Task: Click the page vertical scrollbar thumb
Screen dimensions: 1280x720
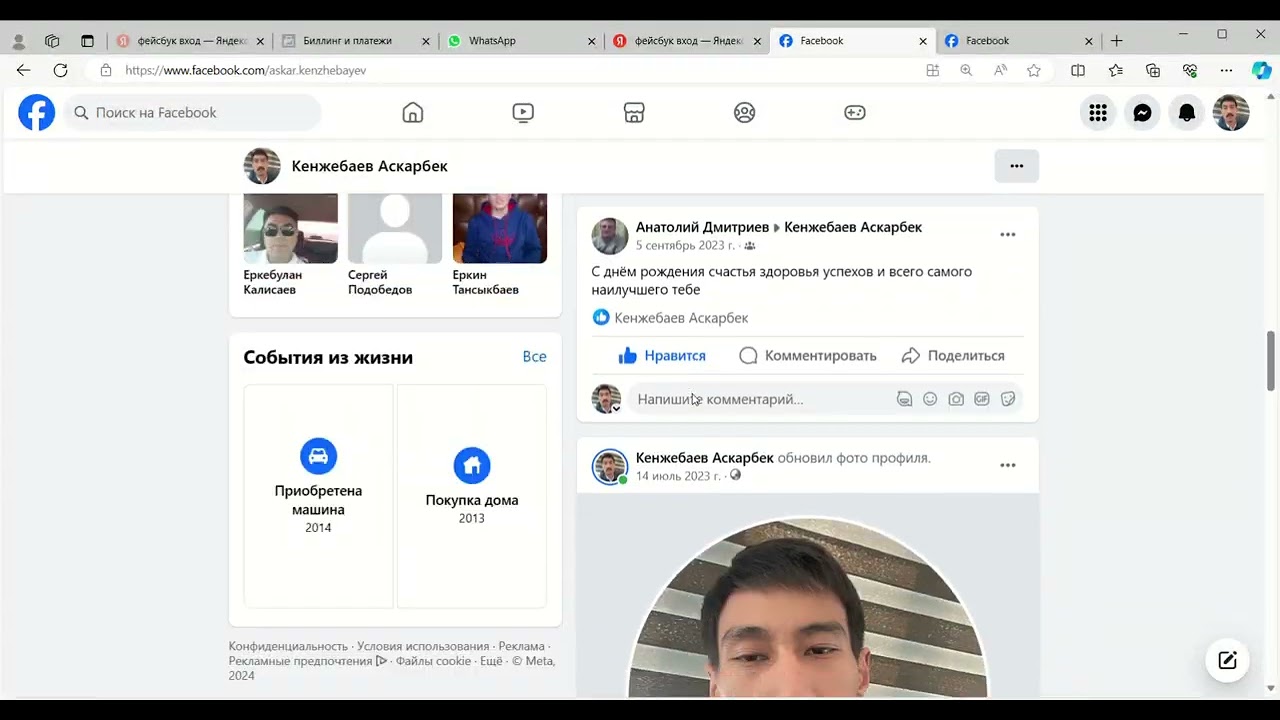Action: tap(1272, 360)
